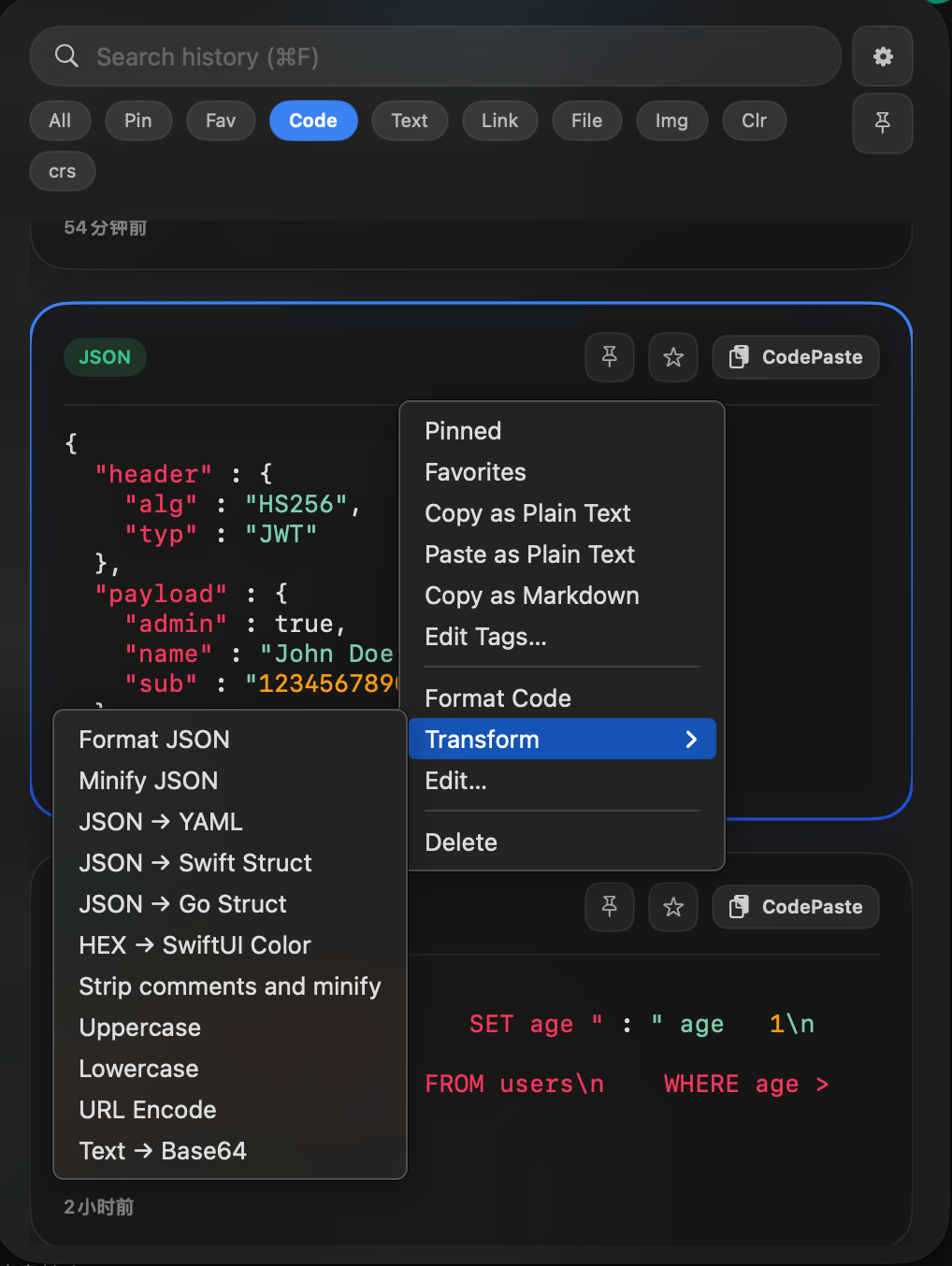
Task: Click the search magnifier icon
Action: pos(65,56)
